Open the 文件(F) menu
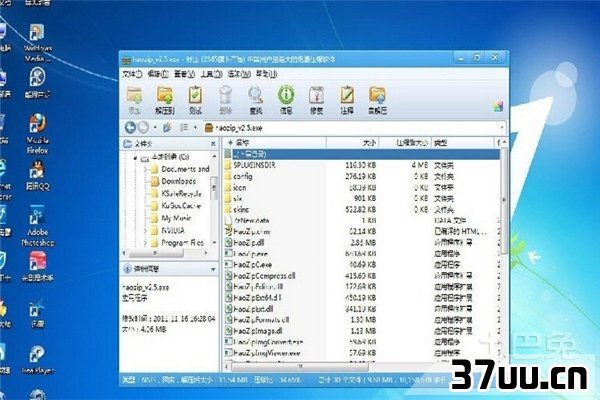The width and height of the screenshot is (600, 400). pyautogui.click(x=132, y=74)
